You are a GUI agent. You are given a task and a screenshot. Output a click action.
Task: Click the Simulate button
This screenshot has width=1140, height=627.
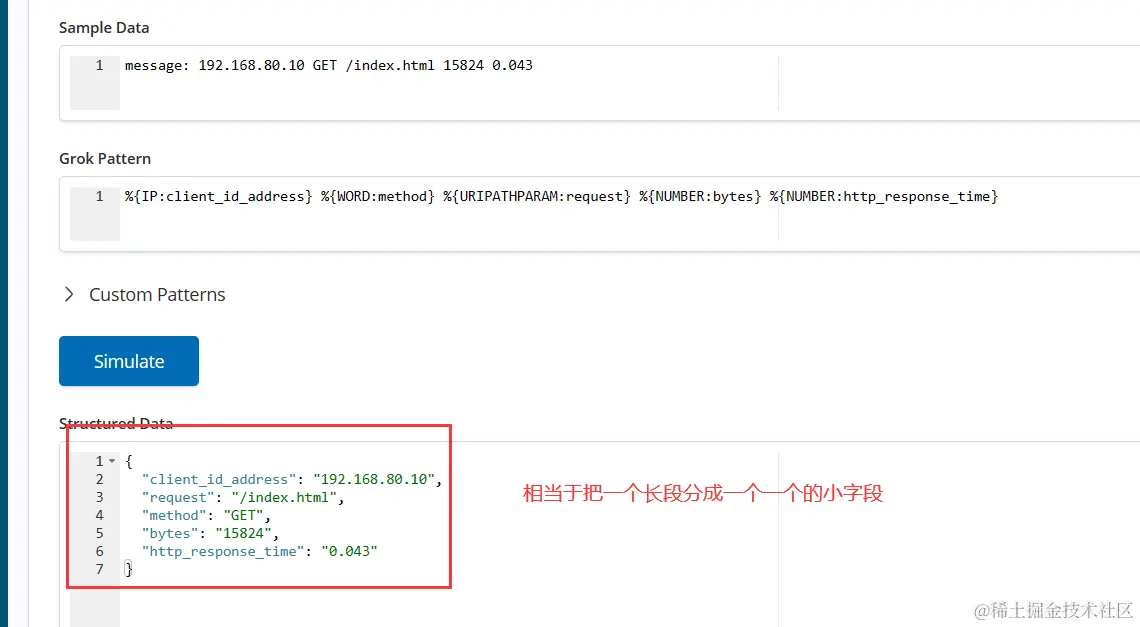(x=129, y=361)
